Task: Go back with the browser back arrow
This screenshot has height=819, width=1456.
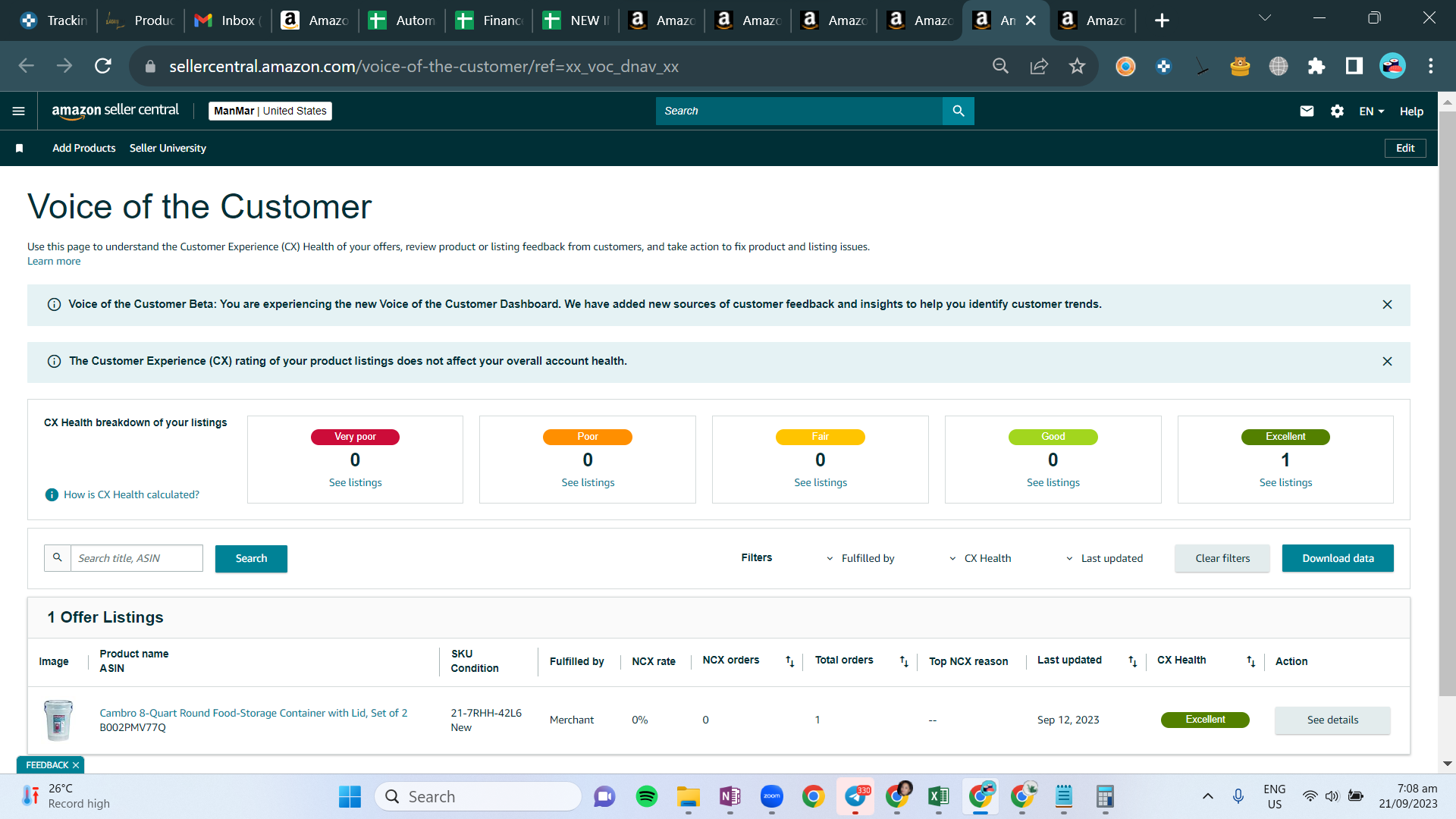Action: pyautogui.click(x=27, y=66)
